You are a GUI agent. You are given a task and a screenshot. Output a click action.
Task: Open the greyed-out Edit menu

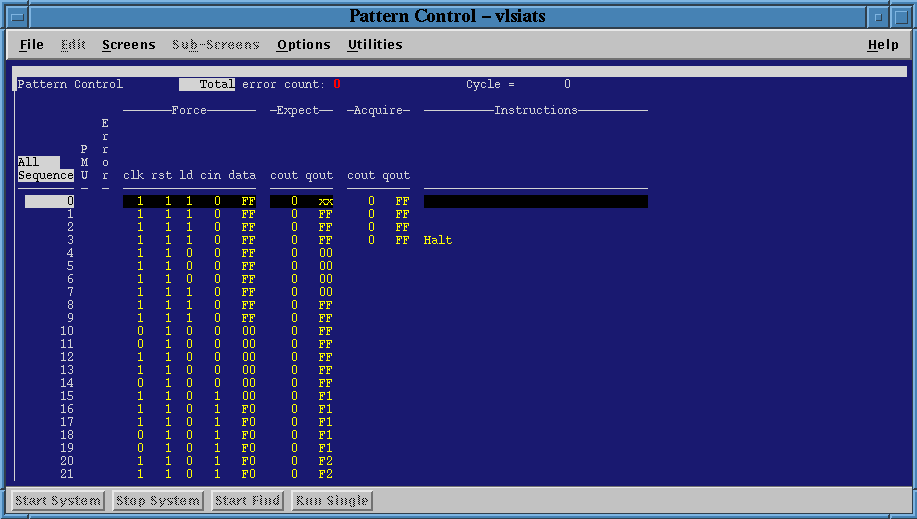[x=73, y=45]
